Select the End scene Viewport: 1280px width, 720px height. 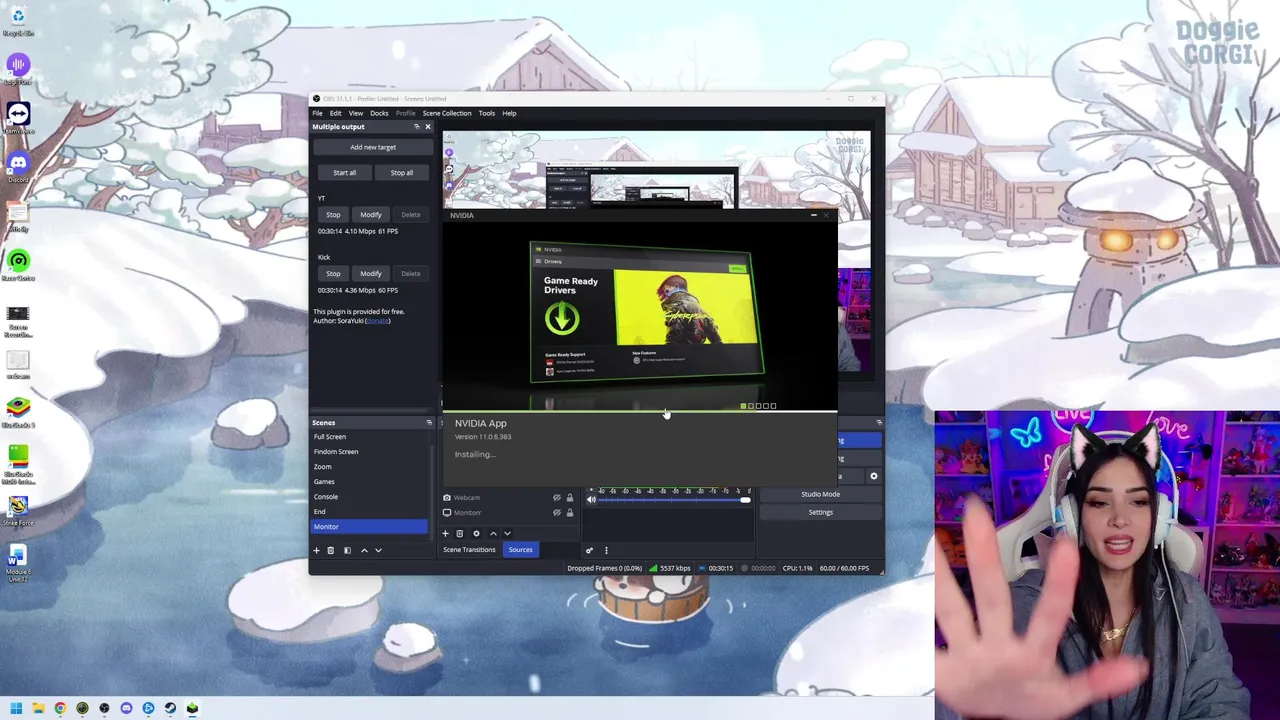click(369, 512)
